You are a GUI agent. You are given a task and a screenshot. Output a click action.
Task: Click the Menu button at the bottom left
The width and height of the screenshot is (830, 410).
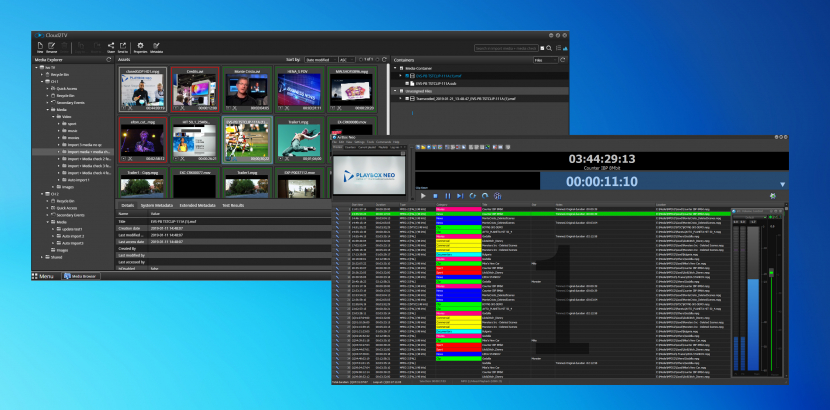[x=43, y=276]
